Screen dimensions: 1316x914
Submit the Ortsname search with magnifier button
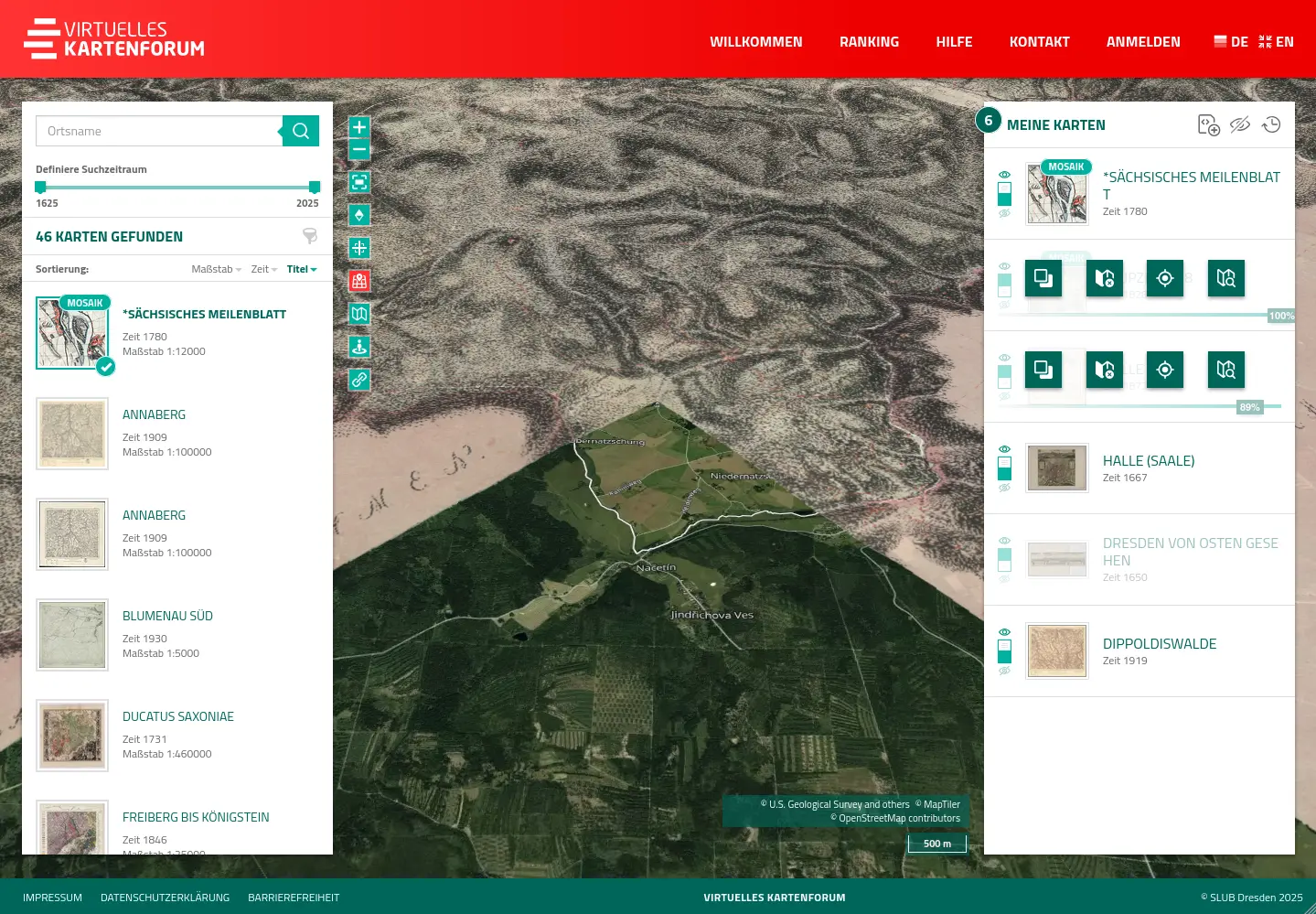click(x=301, y=131)
